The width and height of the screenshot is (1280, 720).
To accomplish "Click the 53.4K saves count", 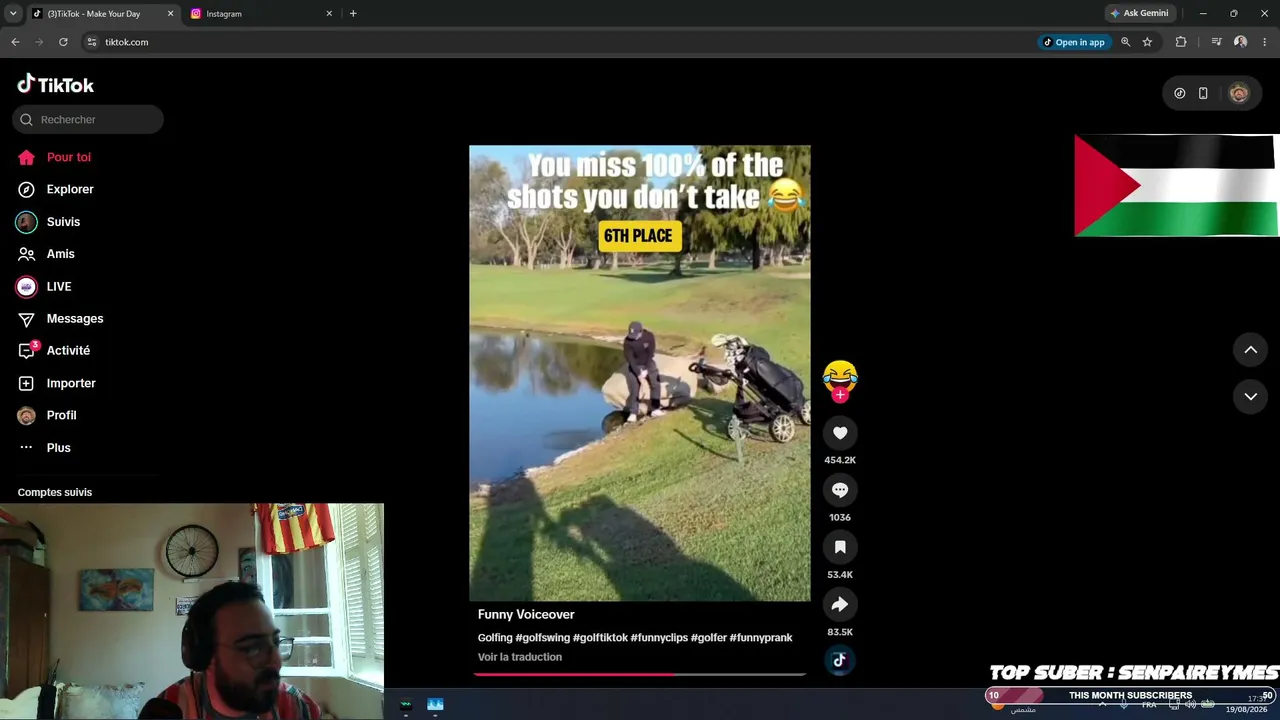I will (840, 575).
